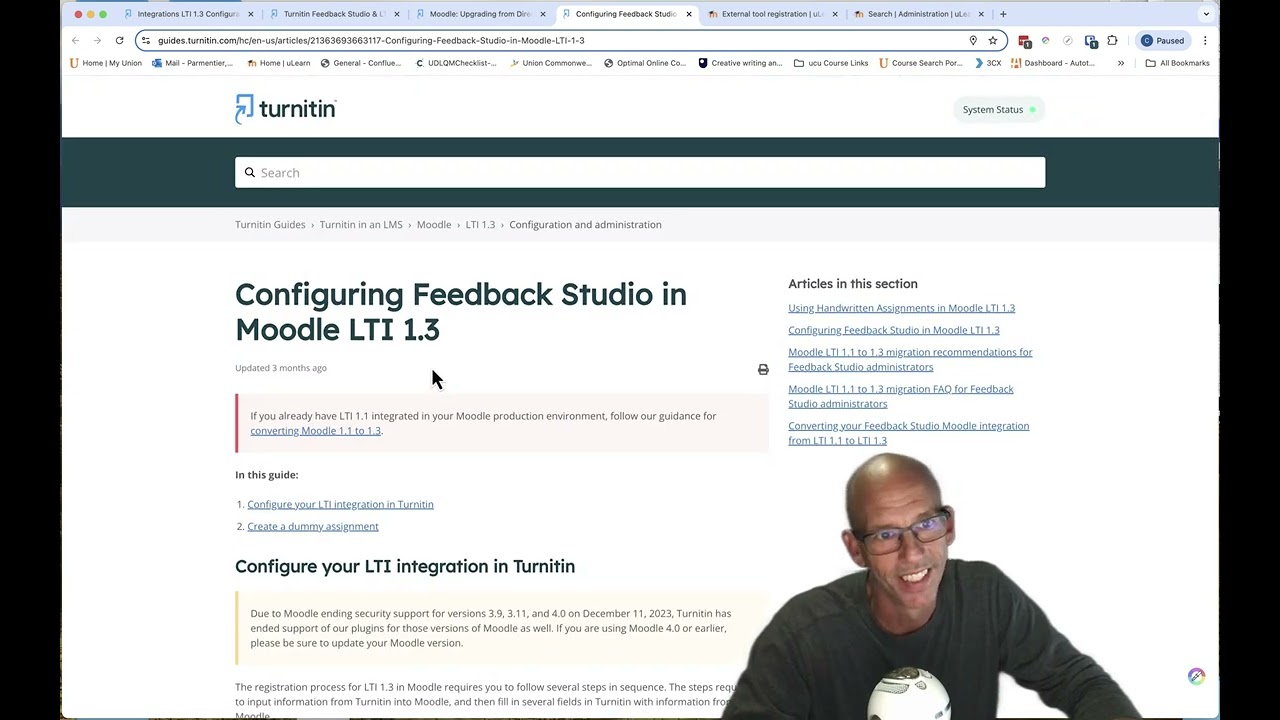Go back using the browser back arrow

76,41
